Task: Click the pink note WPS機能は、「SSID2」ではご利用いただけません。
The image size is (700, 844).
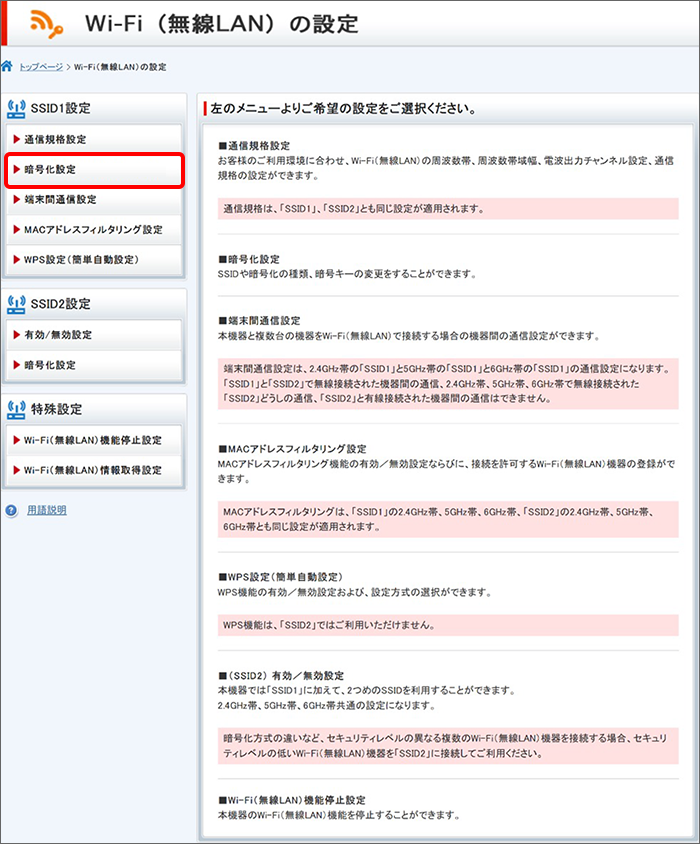Action: [x=448, y=625]
